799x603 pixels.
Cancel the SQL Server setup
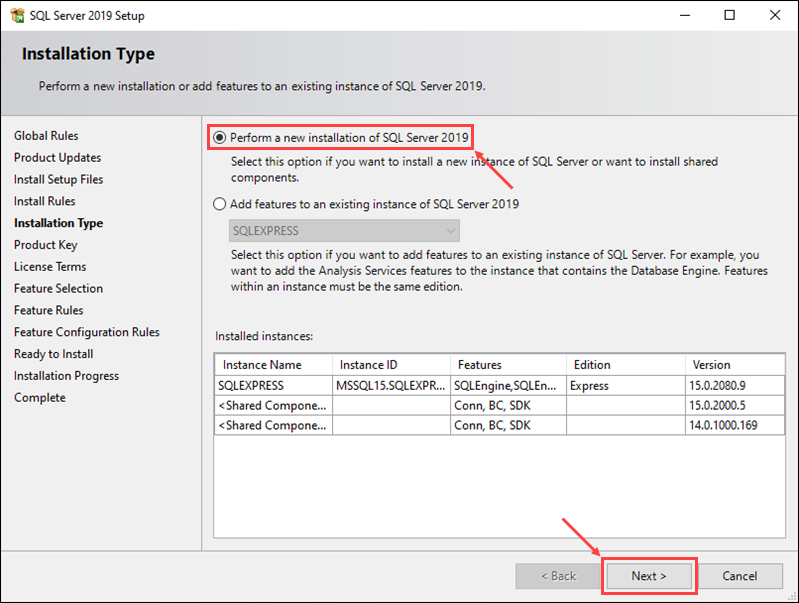click(739, 576)
